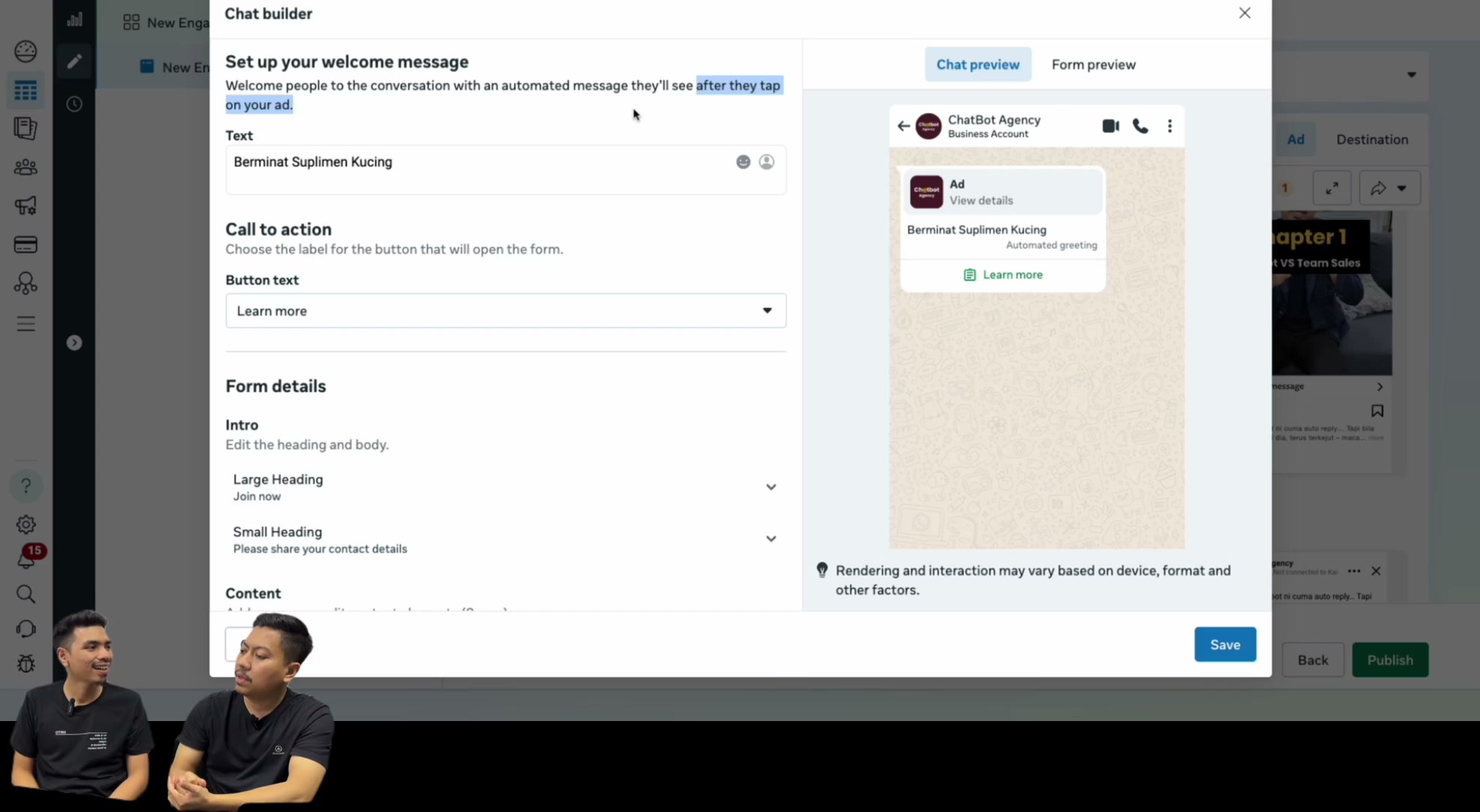Tap back arrow in chat preview header

tap(903, 126)
